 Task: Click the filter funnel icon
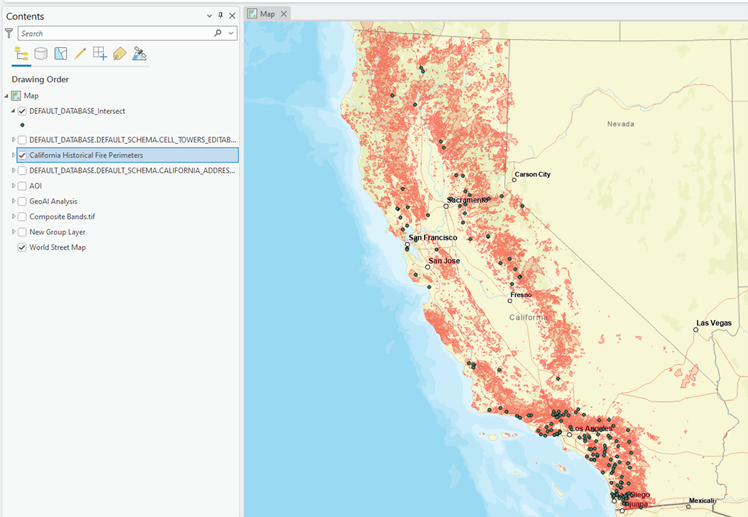coord(9,33)
